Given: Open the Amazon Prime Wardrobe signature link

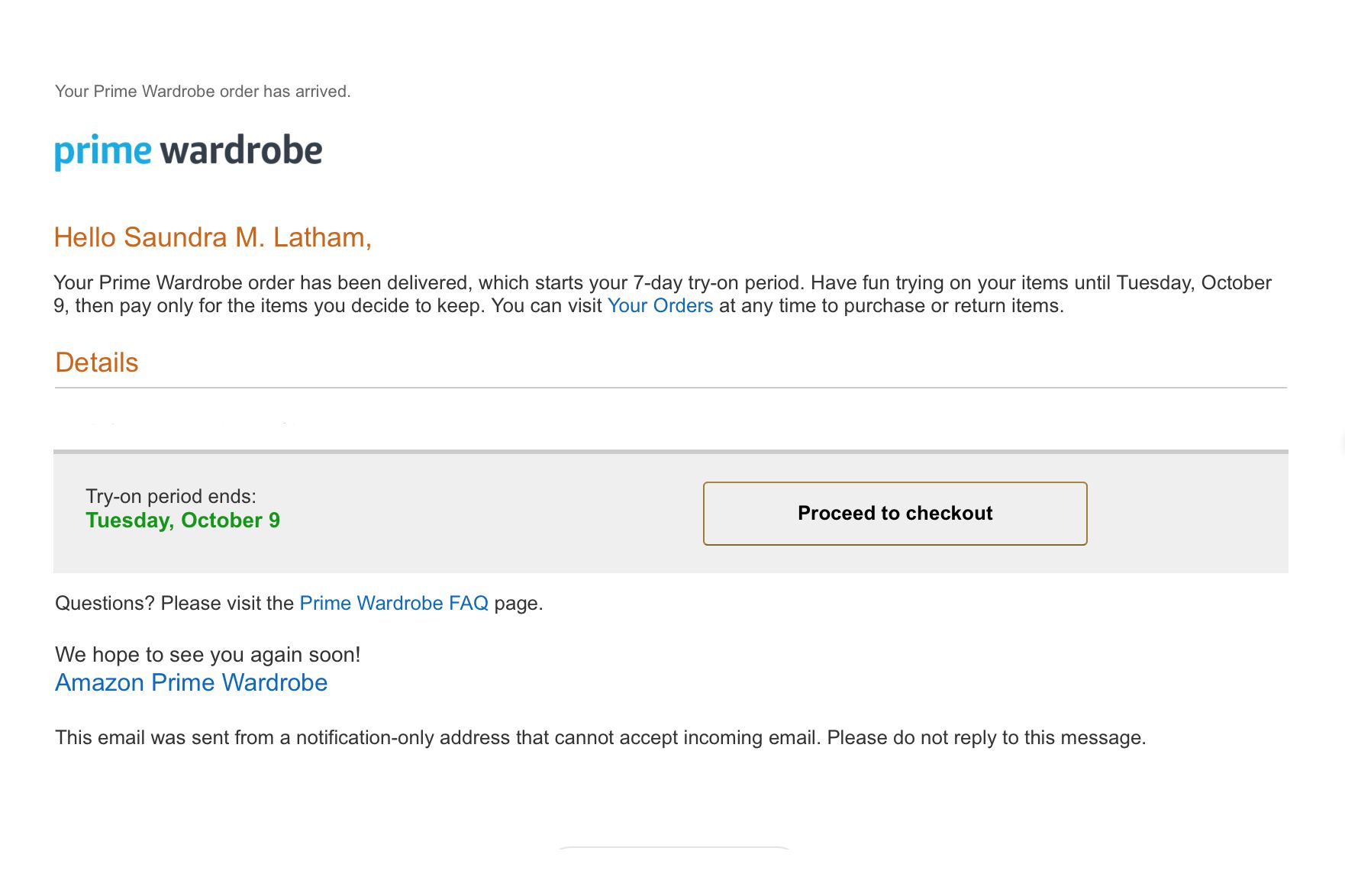Looking at the screenshot, I should [191, 682].
